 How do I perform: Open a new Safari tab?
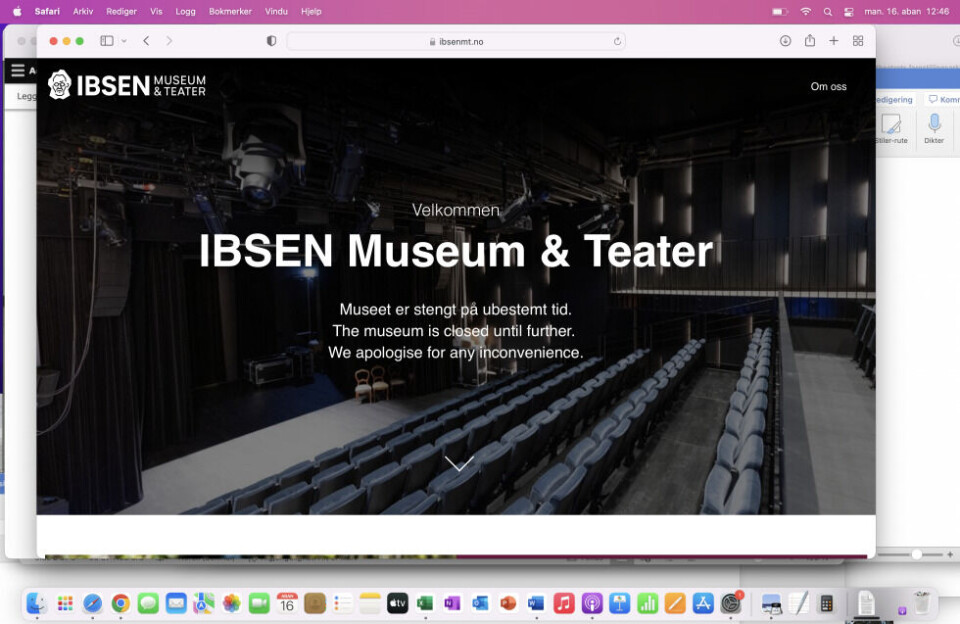click(x=833, y=41)
